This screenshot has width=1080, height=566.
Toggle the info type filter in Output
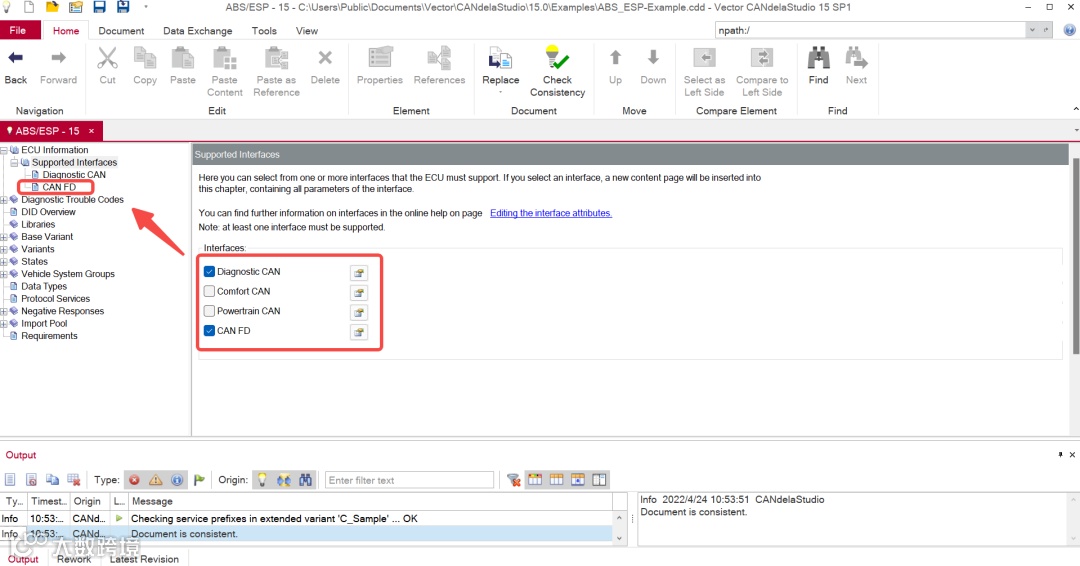177,480
